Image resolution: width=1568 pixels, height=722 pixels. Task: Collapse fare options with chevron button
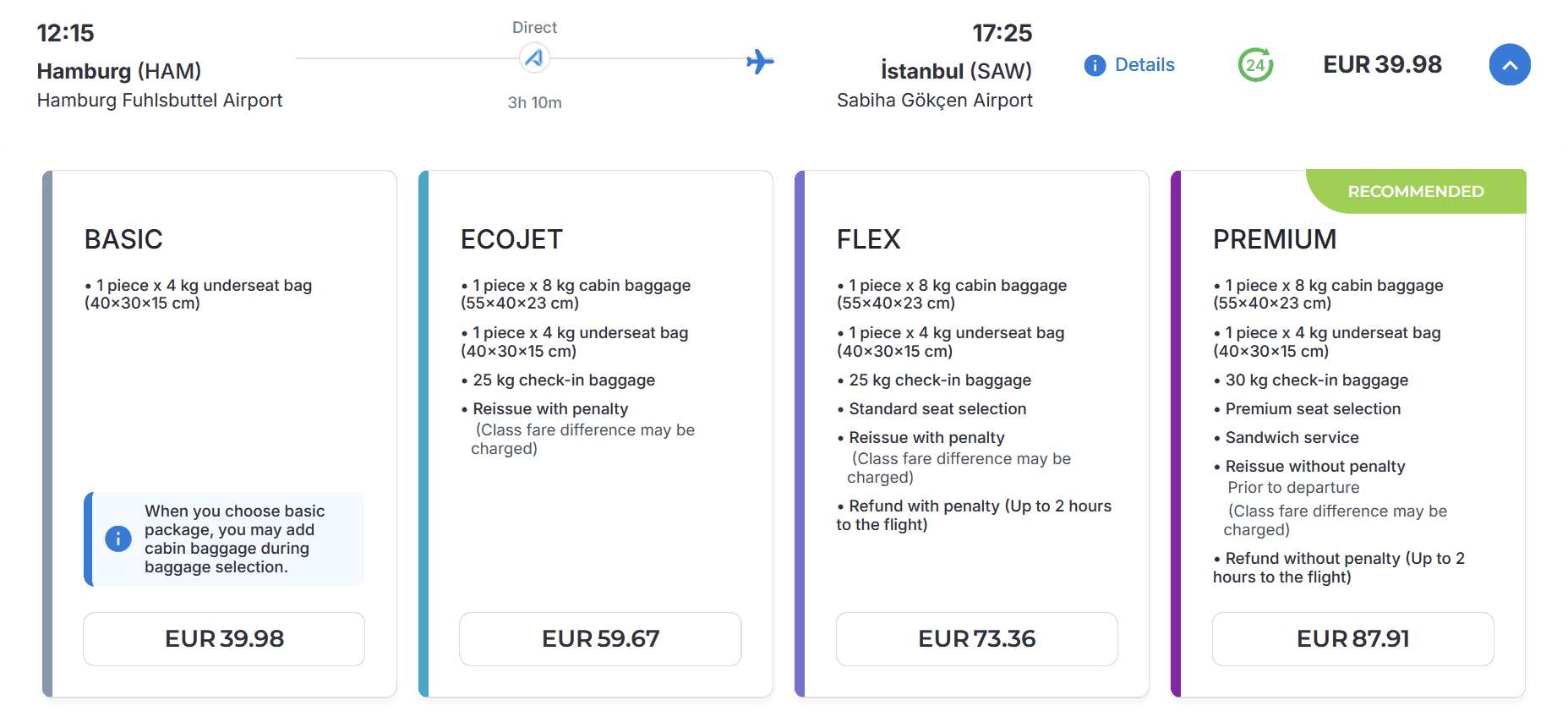(1509, 65)
